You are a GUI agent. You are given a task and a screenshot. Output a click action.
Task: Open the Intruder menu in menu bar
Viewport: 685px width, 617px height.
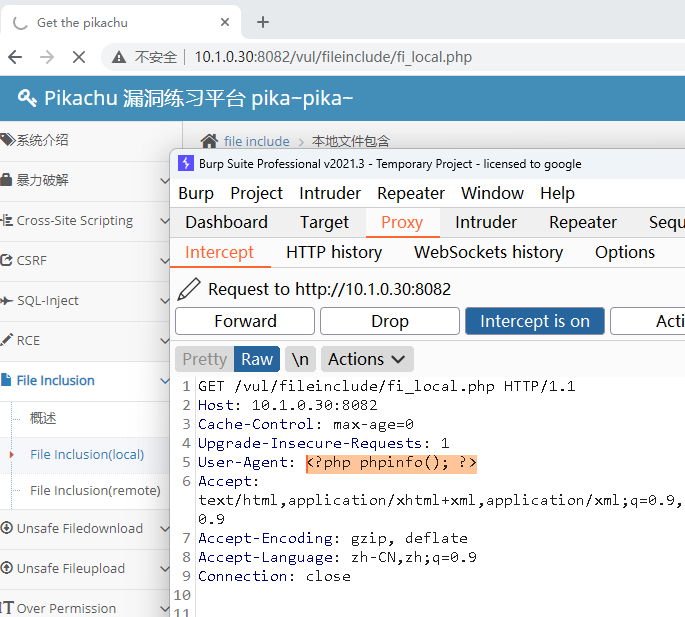[x=330, y=193]
